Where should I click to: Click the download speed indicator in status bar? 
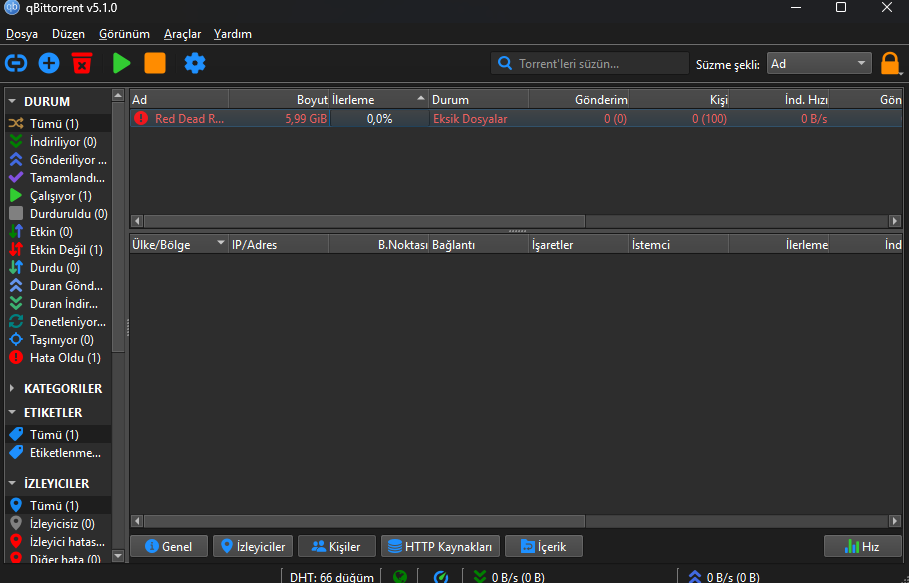(x=509, y=577)
